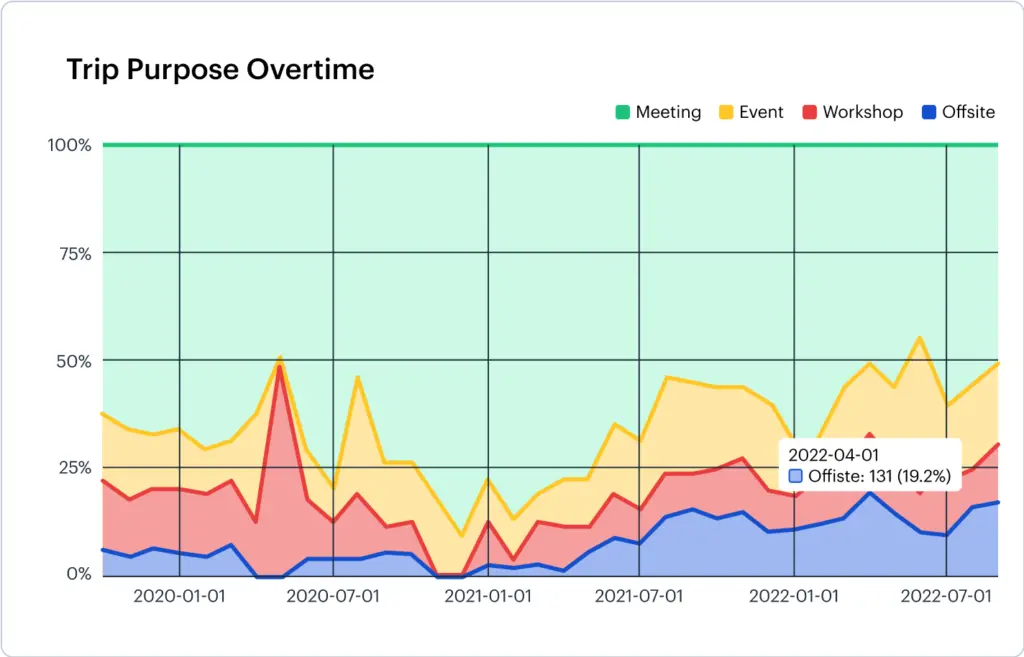Click the 75% y-axis label

73,253
